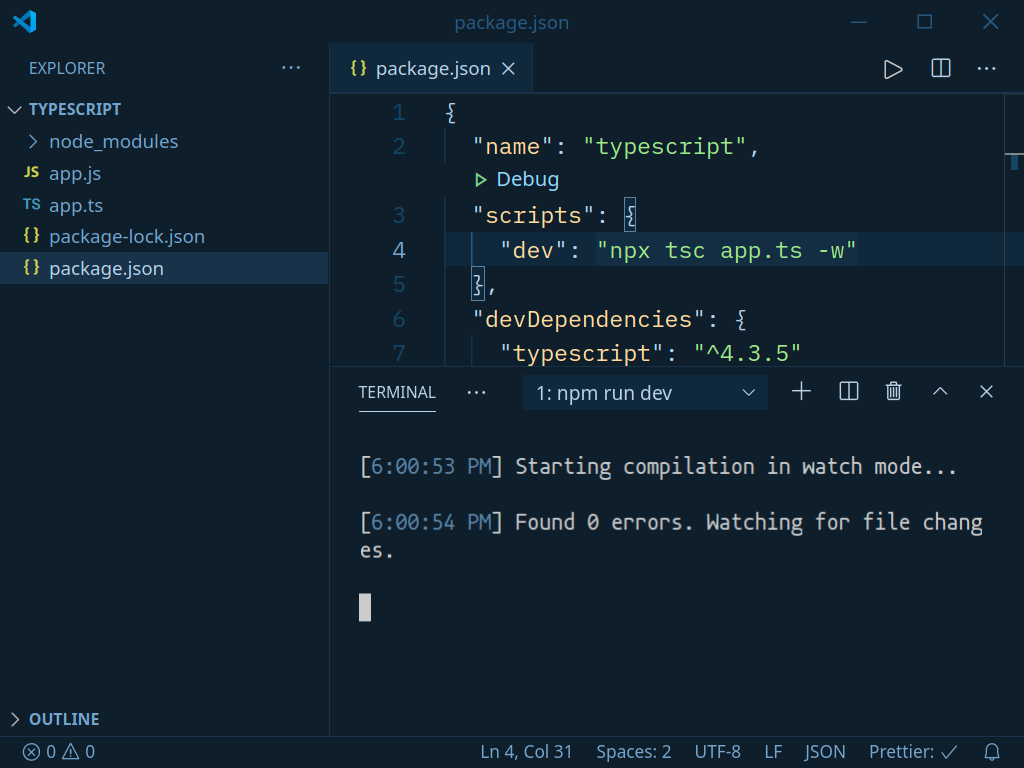Open notifications bell icon
The image size is (1024, 768).
pos(991,752)
